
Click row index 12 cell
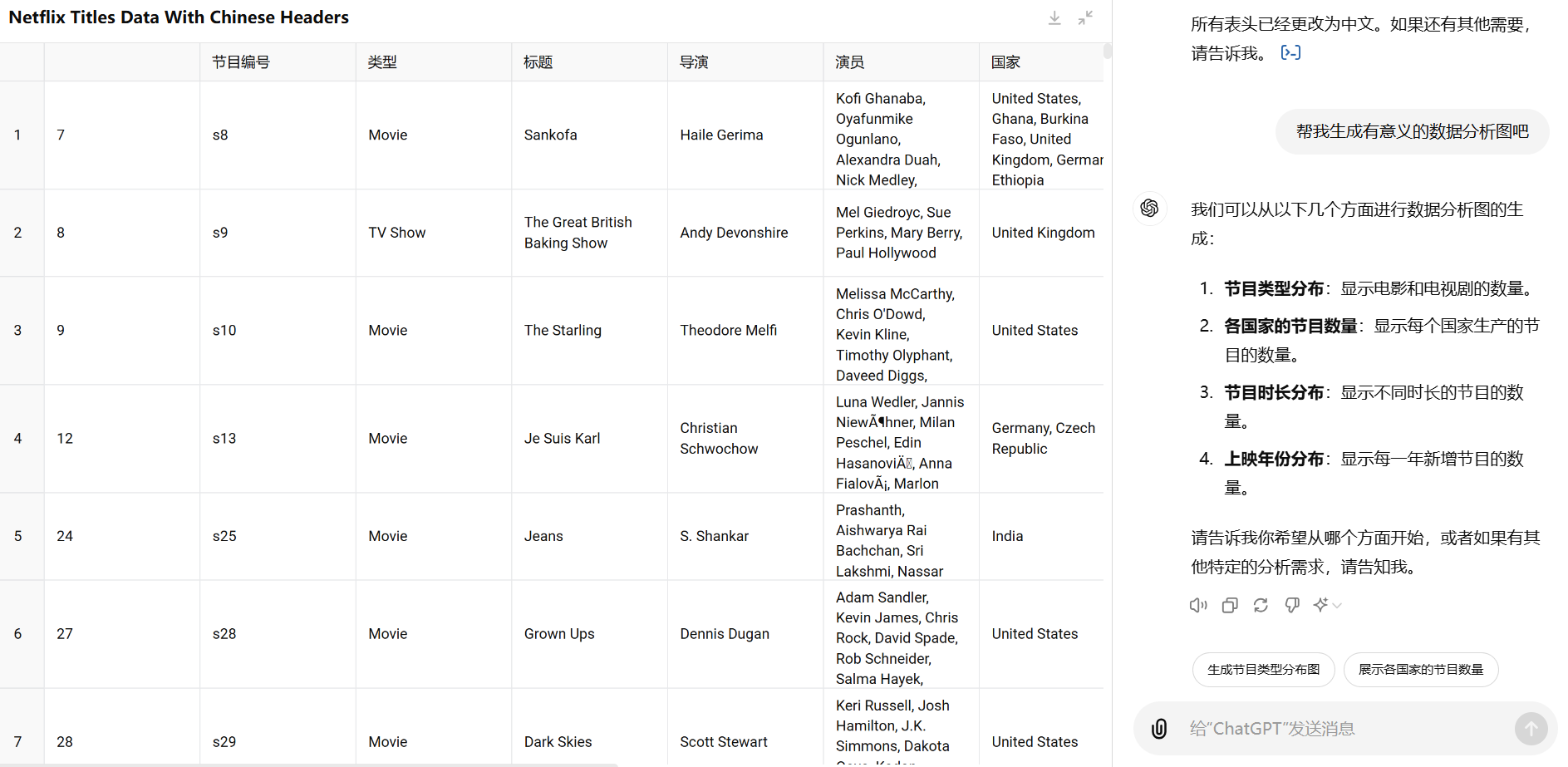tap(122, 438)
